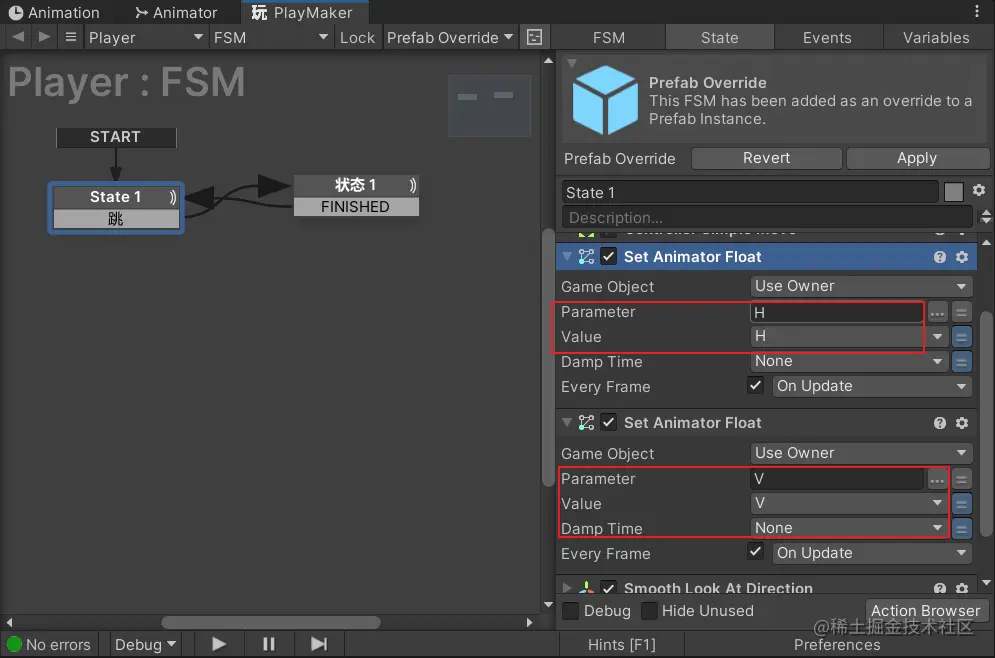Viewport: 995px width, 658px height.
Task: Disable the second Set Animator Float action
Action: point(609,423)
